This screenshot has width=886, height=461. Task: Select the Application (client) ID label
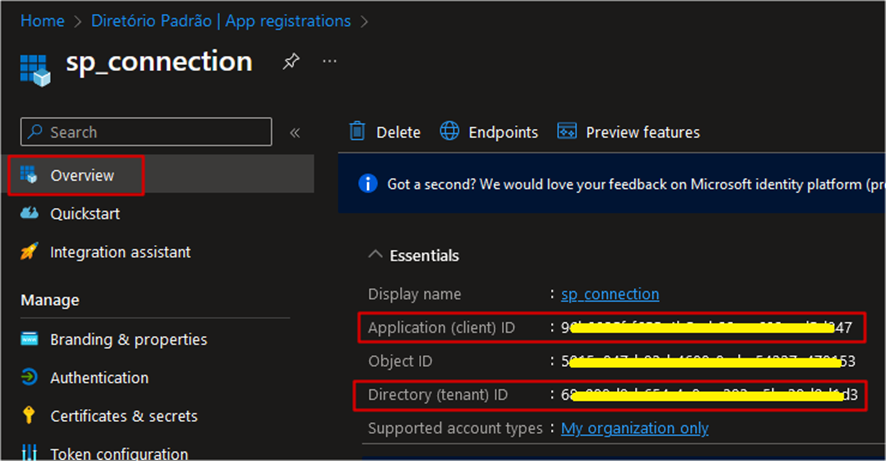(441, 328)
